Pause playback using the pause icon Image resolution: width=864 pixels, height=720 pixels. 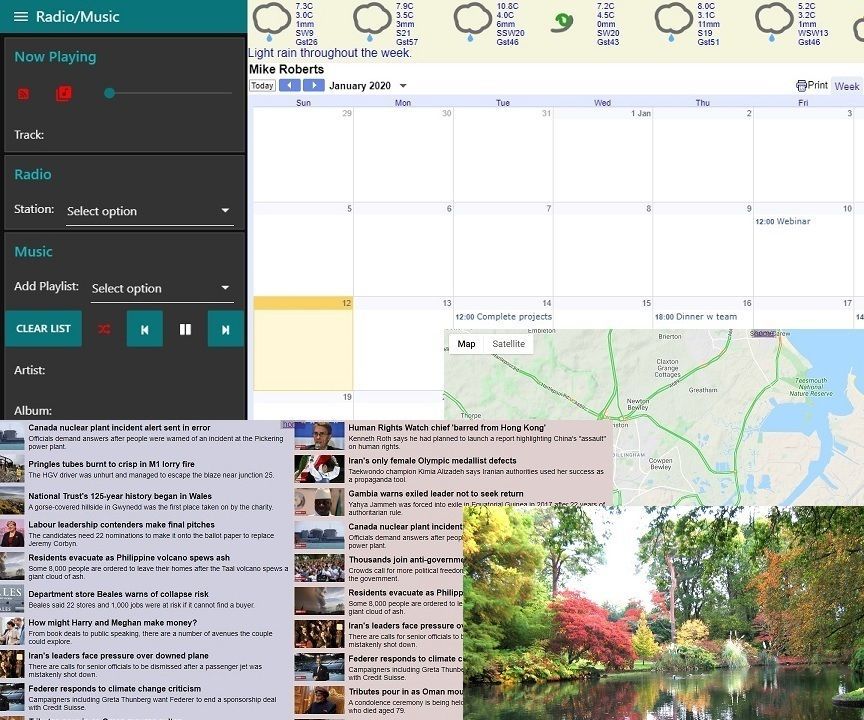point(185,328)
